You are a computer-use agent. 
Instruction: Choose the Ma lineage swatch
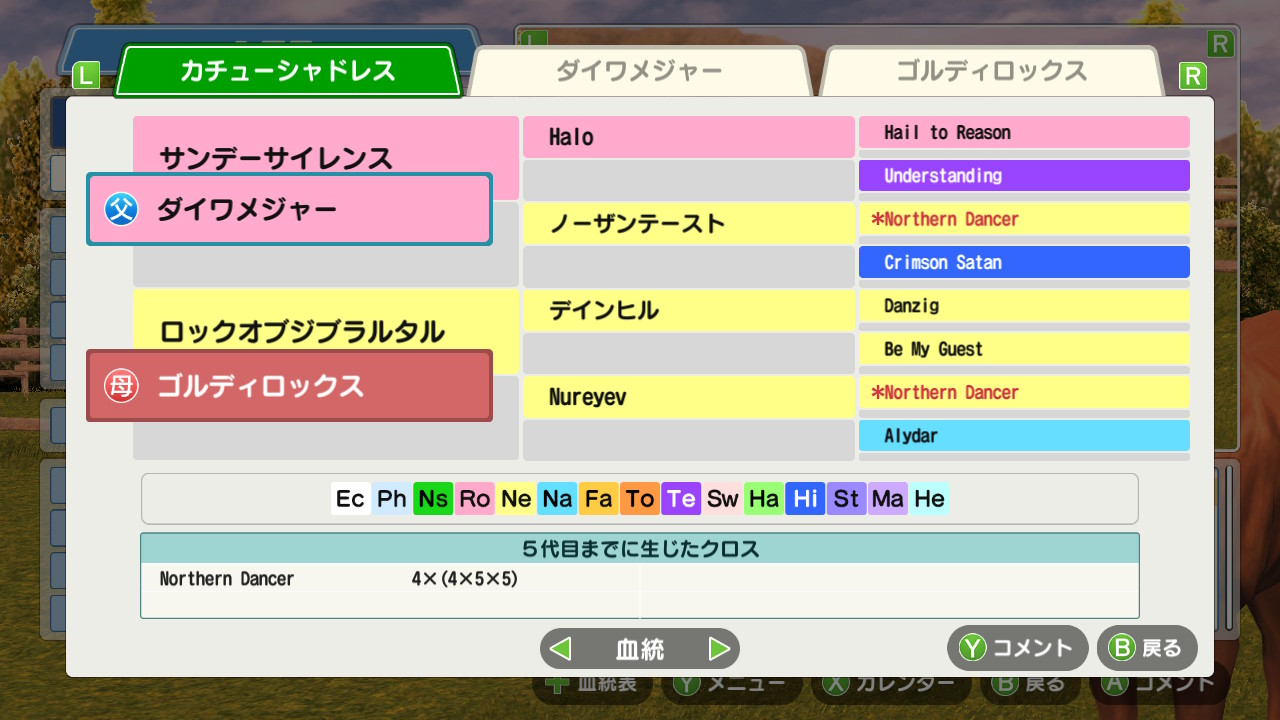(x=888, y=498)
